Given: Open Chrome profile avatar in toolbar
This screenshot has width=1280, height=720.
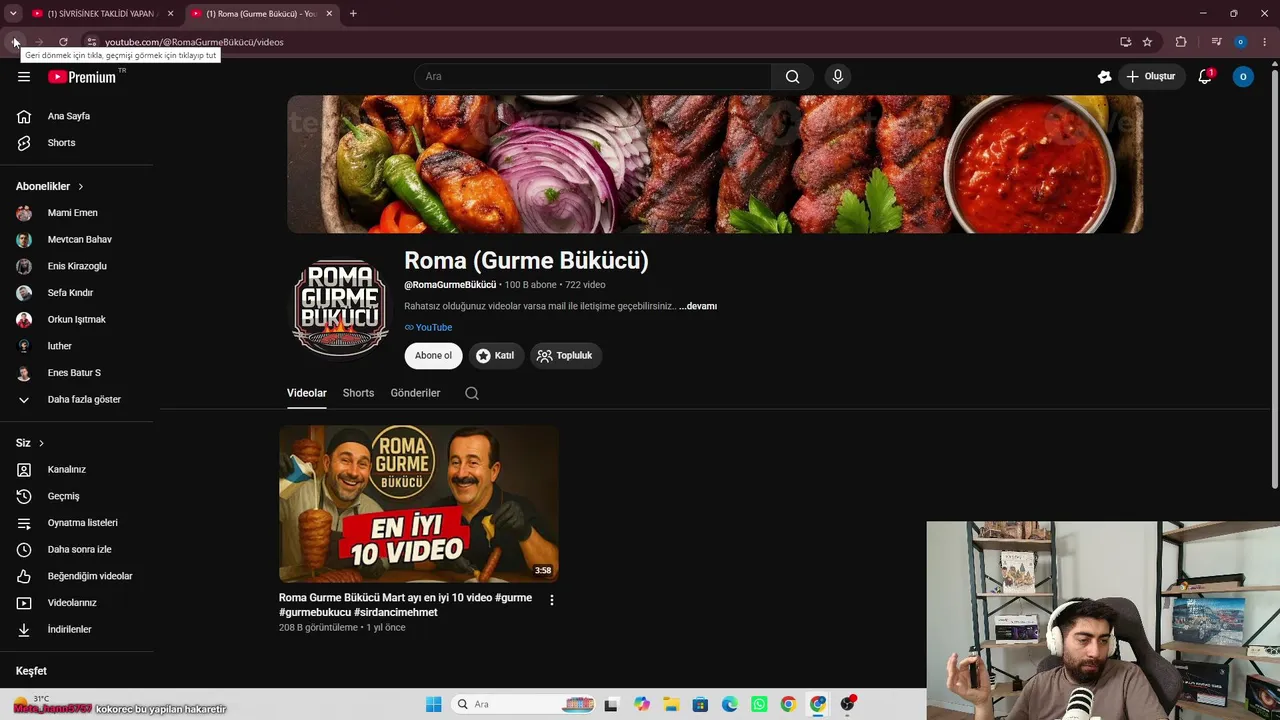Looking at the screenshot, I should point(1240,42).
